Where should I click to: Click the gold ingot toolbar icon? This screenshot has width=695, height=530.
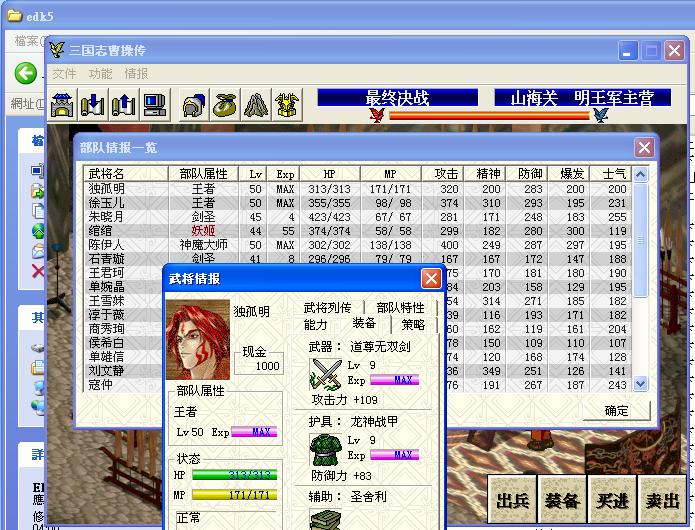288,104
